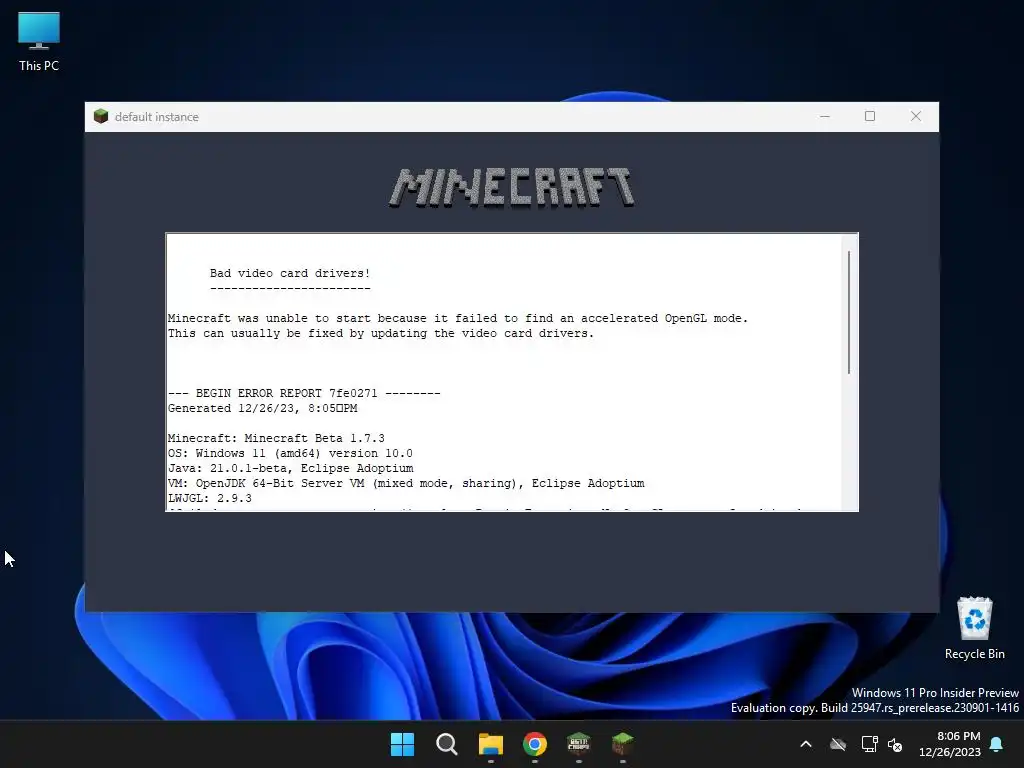Click the grass block icon in the title bar
1024x768 pixels.
coord(101,116)
